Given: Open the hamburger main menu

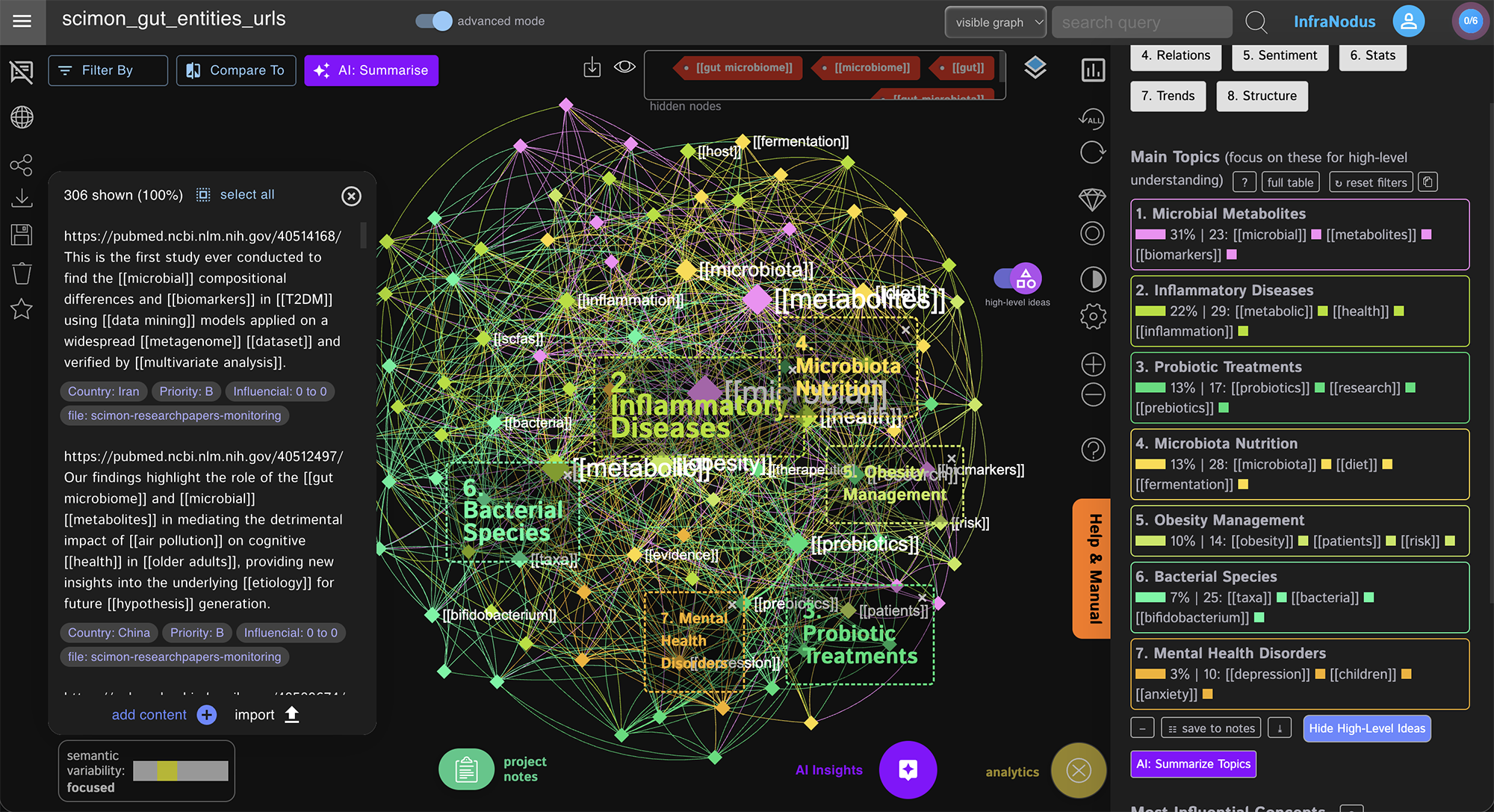Looking at the screenshot, I should click(x=22, y=22).
